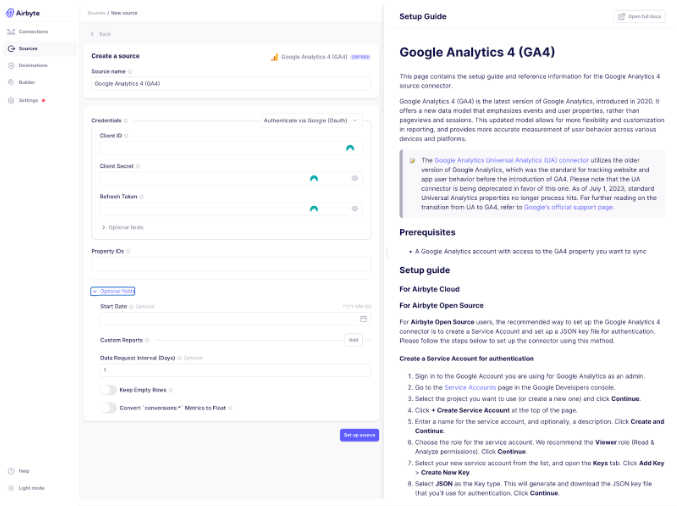Collapse the highlighted Optional fields section
The image size is (677, 506).
click(x=113, y=291)
